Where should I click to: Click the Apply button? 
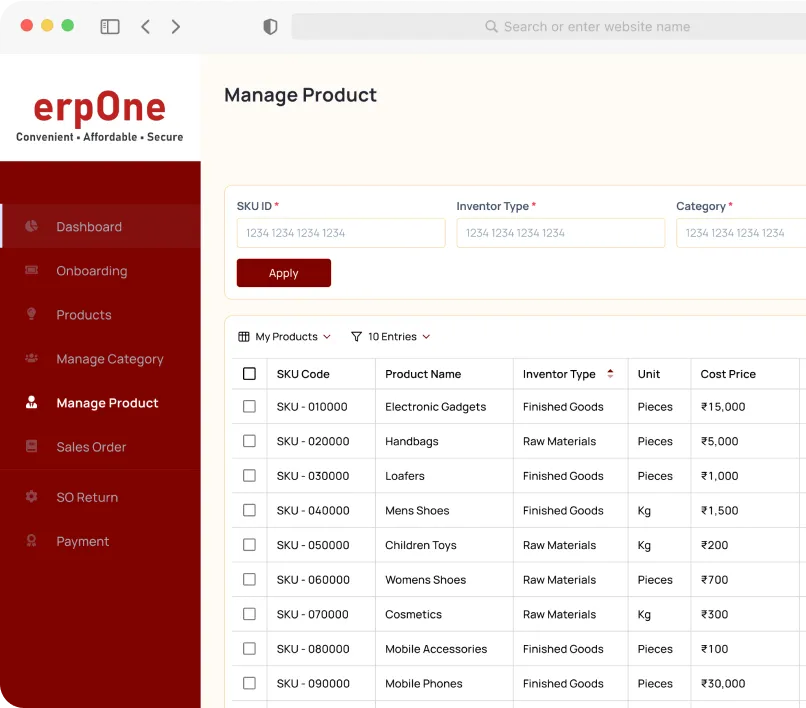pyautogui.click(x=284, y=273)
